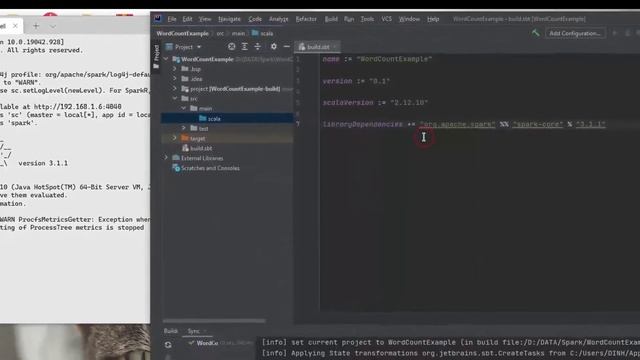Click the version := "0.1" line
The width and height of the screenshot is (640, 360).
(356, 81)
